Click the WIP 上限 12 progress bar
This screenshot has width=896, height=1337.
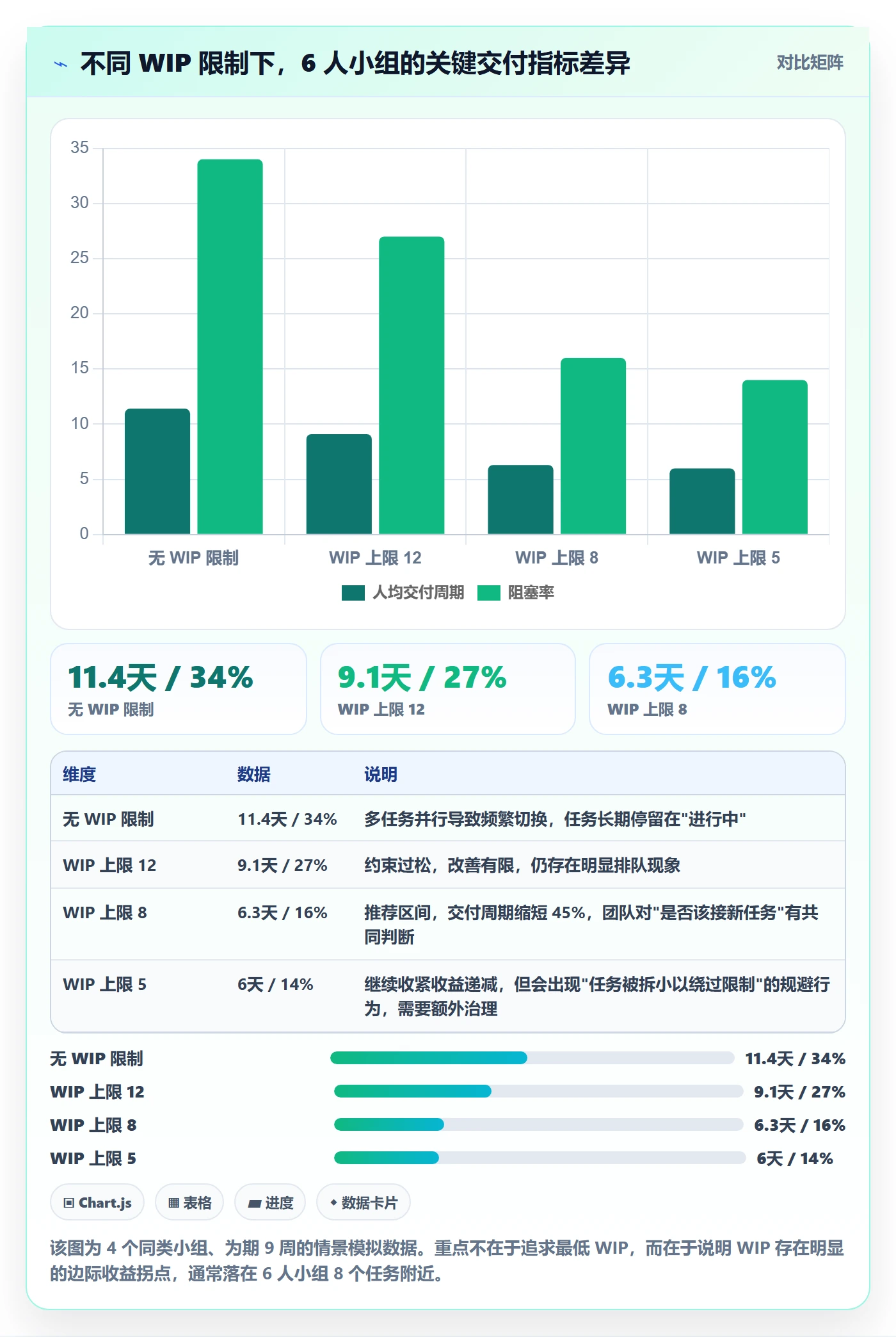[538, 1091]
